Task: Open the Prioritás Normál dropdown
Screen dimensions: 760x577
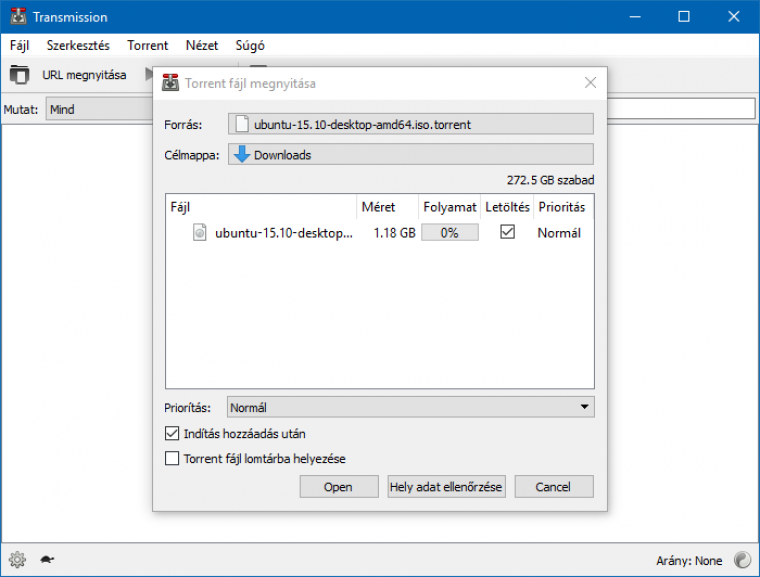Action: click(x=411, y=407)
